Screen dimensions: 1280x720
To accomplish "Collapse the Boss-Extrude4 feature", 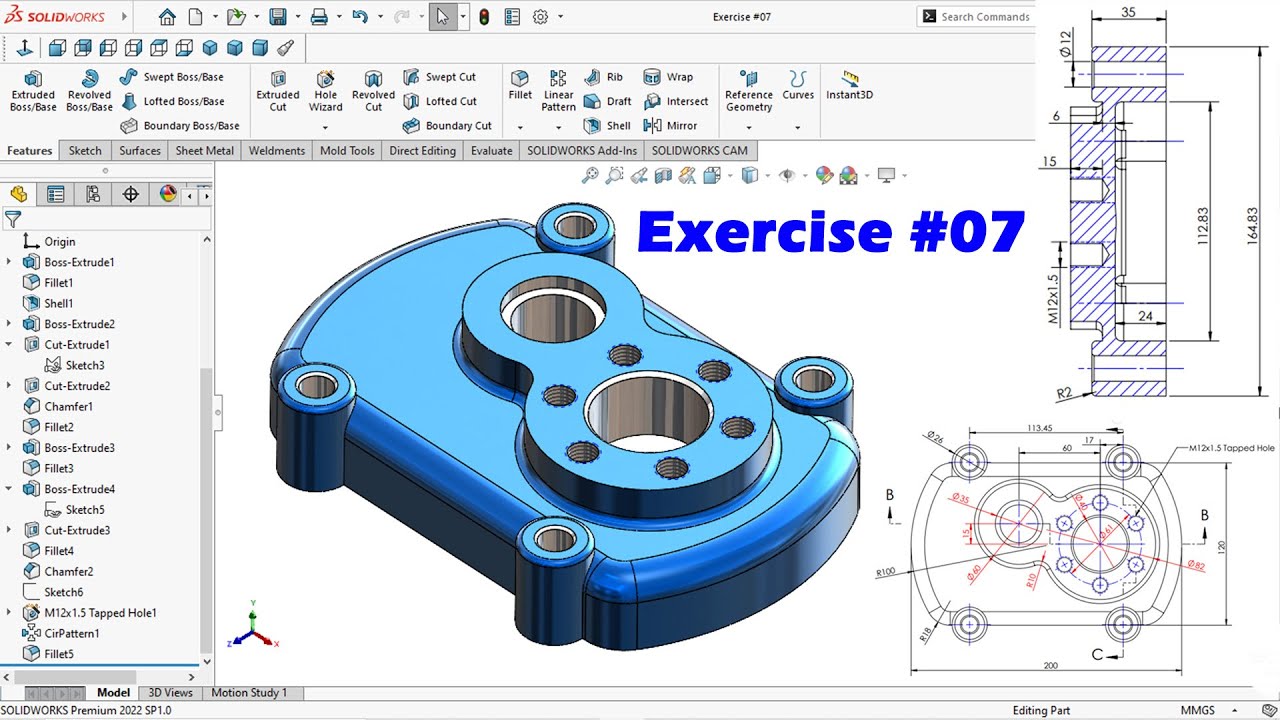I will (x=9, y=489).
